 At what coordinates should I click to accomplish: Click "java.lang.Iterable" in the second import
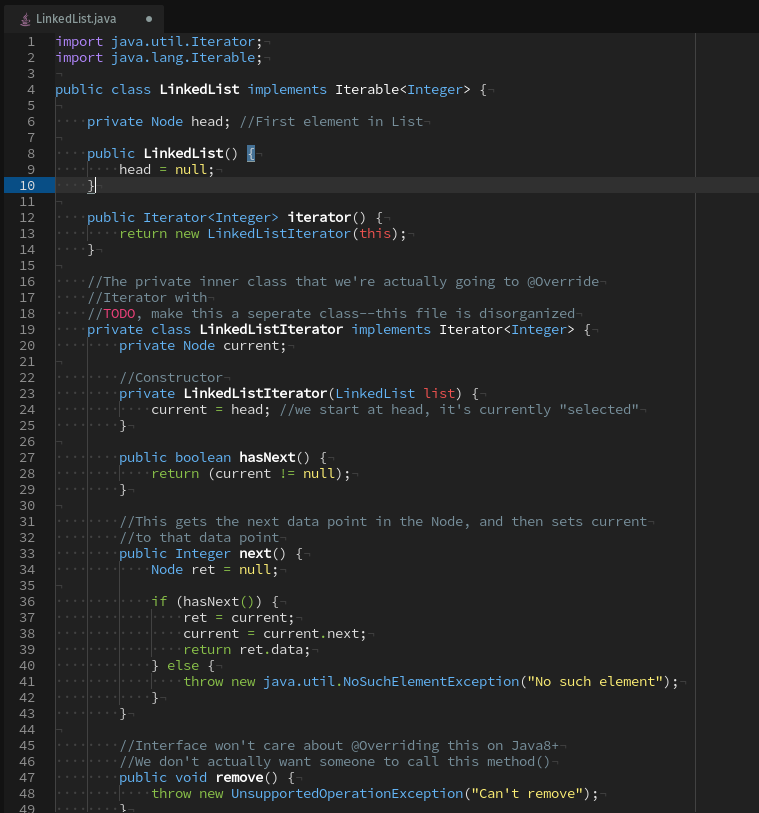coord(183,58)
